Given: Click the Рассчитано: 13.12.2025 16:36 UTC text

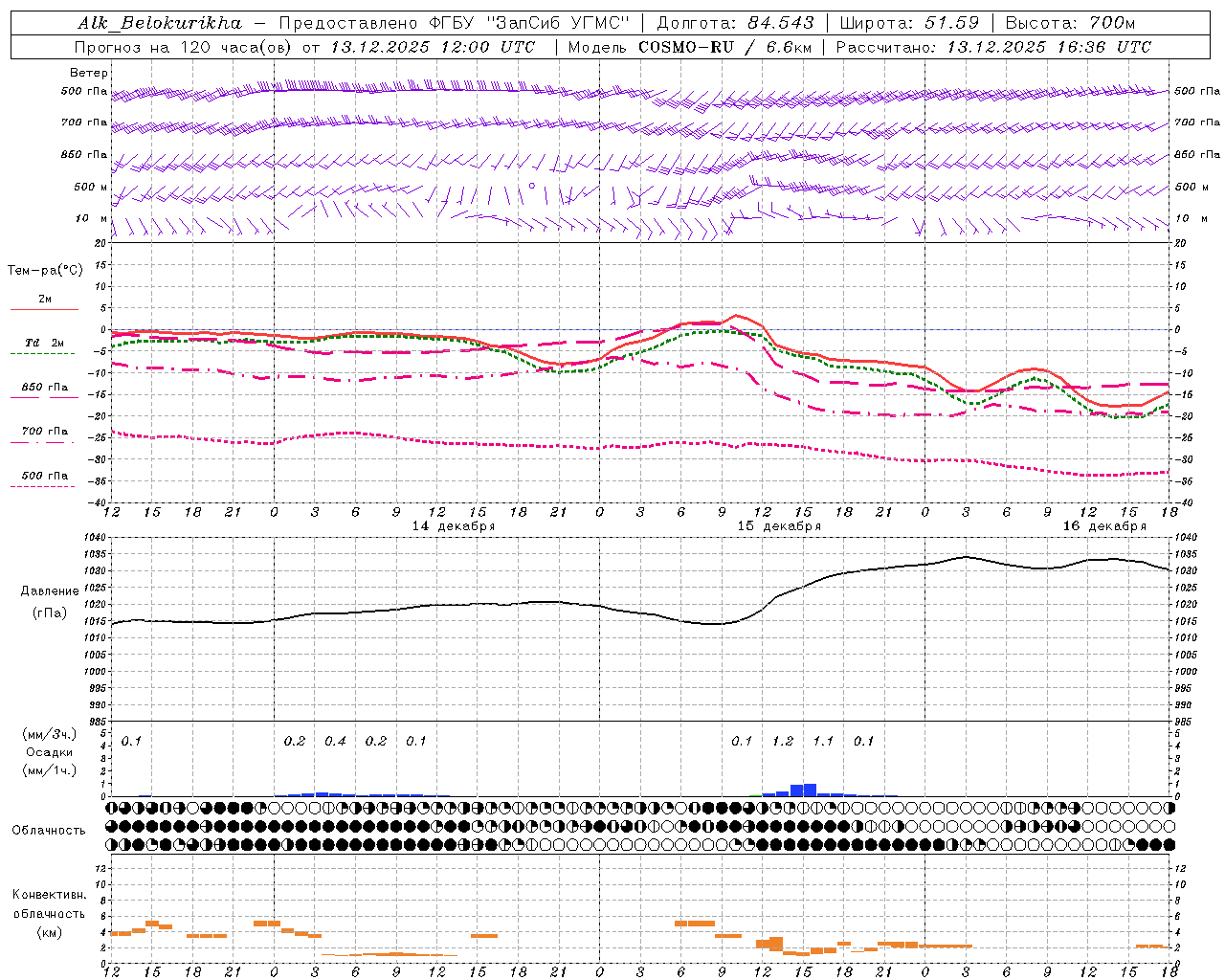Looking at the screenshot, I should tap(993, 47).
